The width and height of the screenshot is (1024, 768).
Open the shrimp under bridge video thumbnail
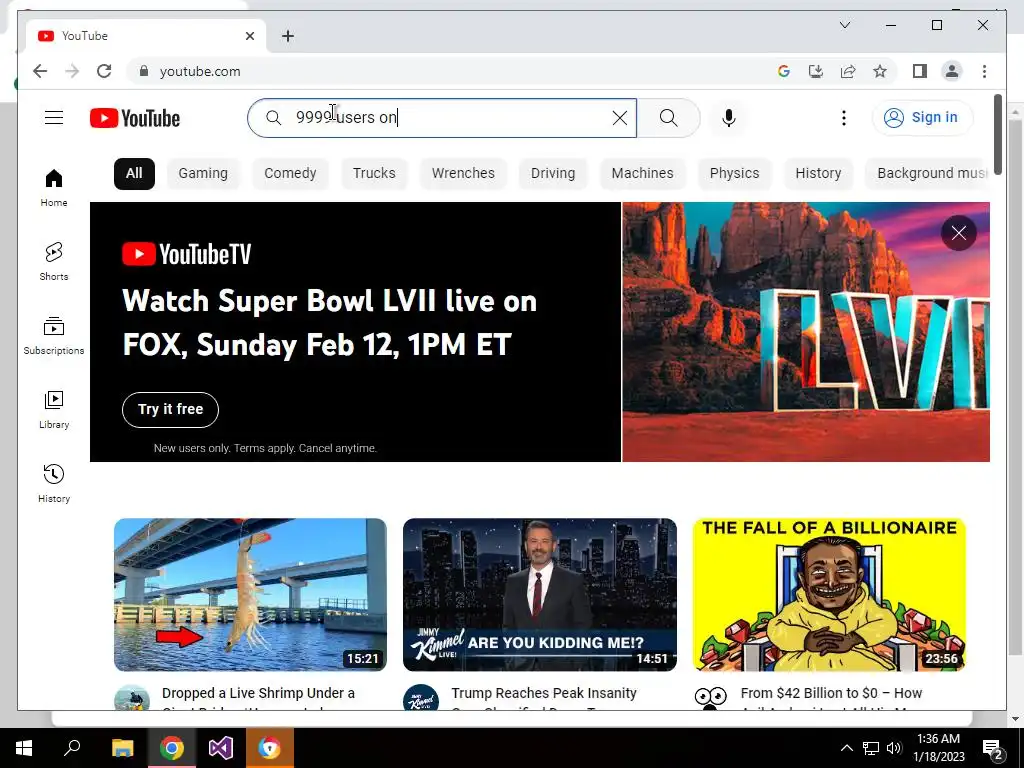click(250, 594)
